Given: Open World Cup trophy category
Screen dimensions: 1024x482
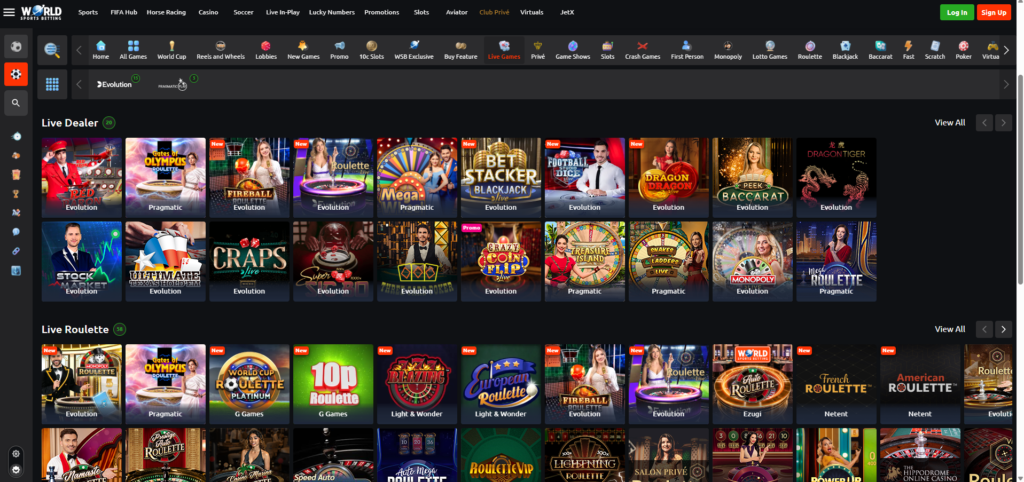Looking at the screenshot, I should pyautogui.click(x=172, y=50).
